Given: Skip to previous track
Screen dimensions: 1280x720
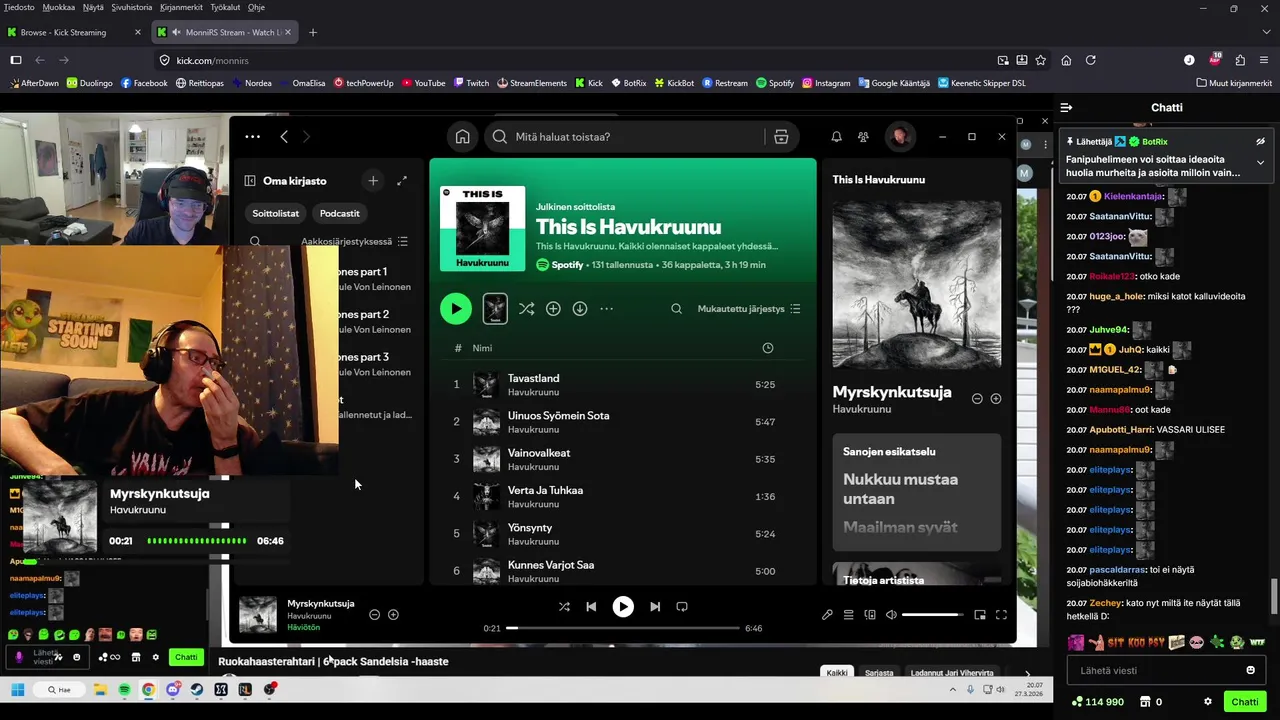Looking at the screenshot, I should tap(591, 606).
